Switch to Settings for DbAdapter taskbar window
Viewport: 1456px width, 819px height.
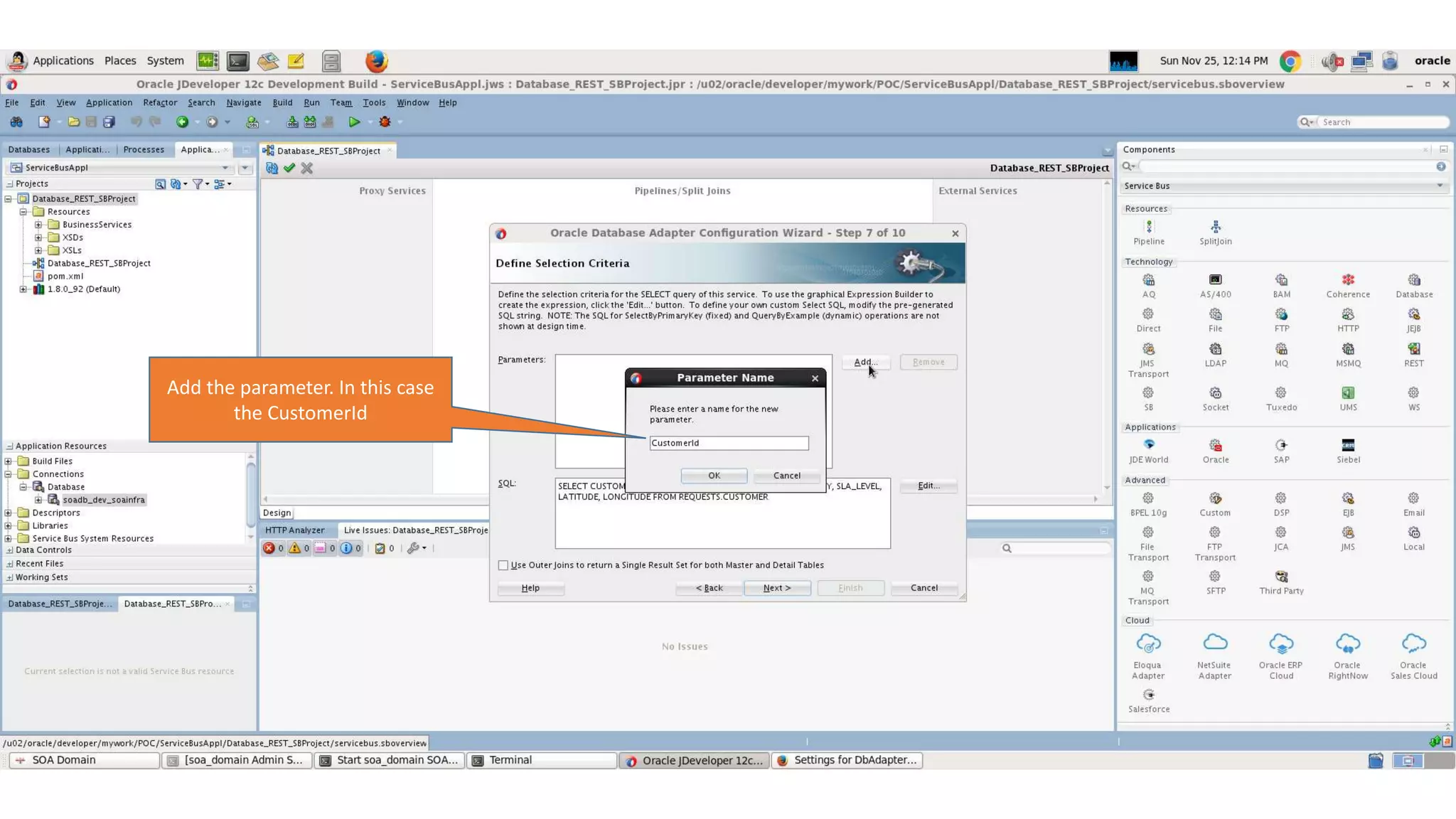click(847, 760)
